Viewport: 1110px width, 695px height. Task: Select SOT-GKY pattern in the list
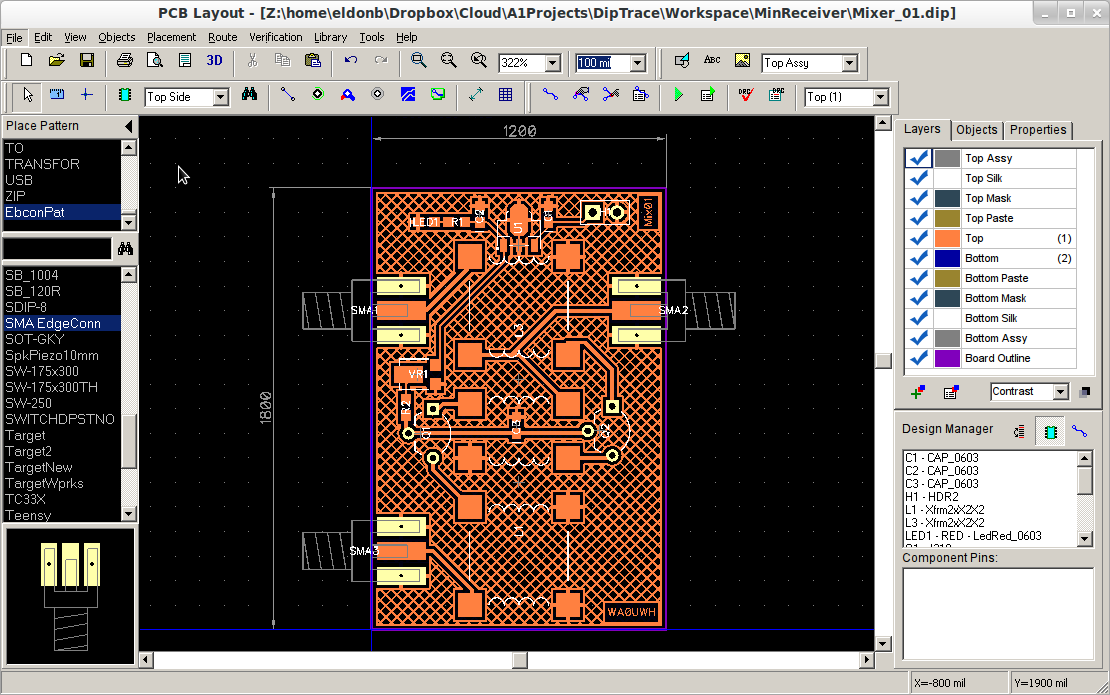coord(62,340)
